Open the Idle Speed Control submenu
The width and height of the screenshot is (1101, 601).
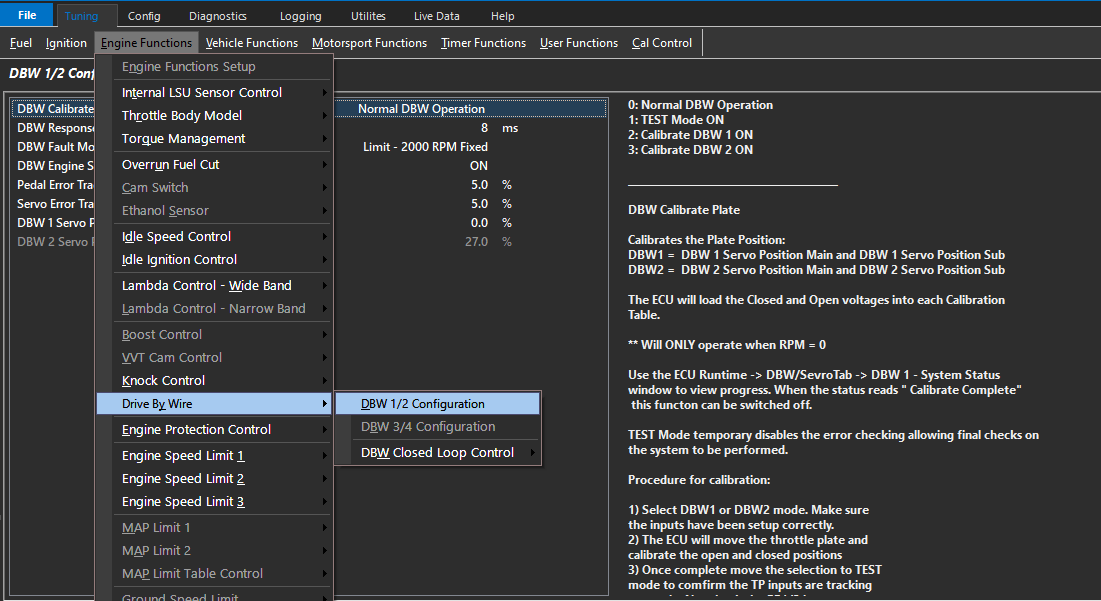176,237
